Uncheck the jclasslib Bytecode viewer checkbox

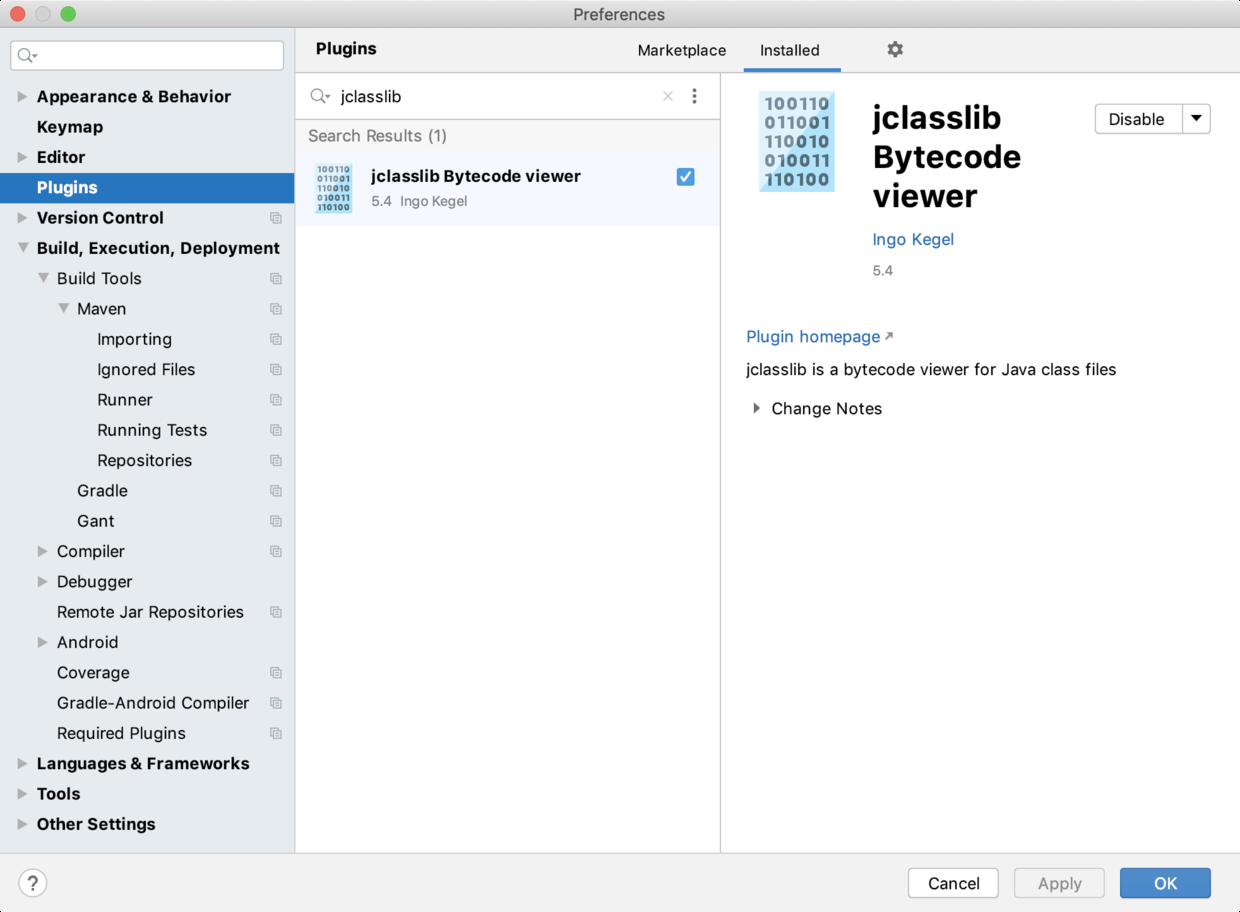pyautogui.click(x=685, y=177)
